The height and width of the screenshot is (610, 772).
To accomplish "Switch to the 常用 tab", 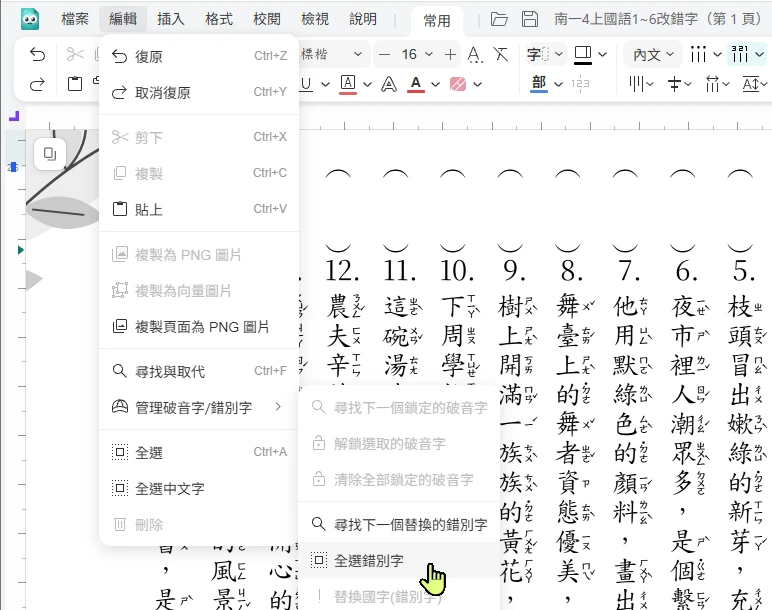I will 437,21.
